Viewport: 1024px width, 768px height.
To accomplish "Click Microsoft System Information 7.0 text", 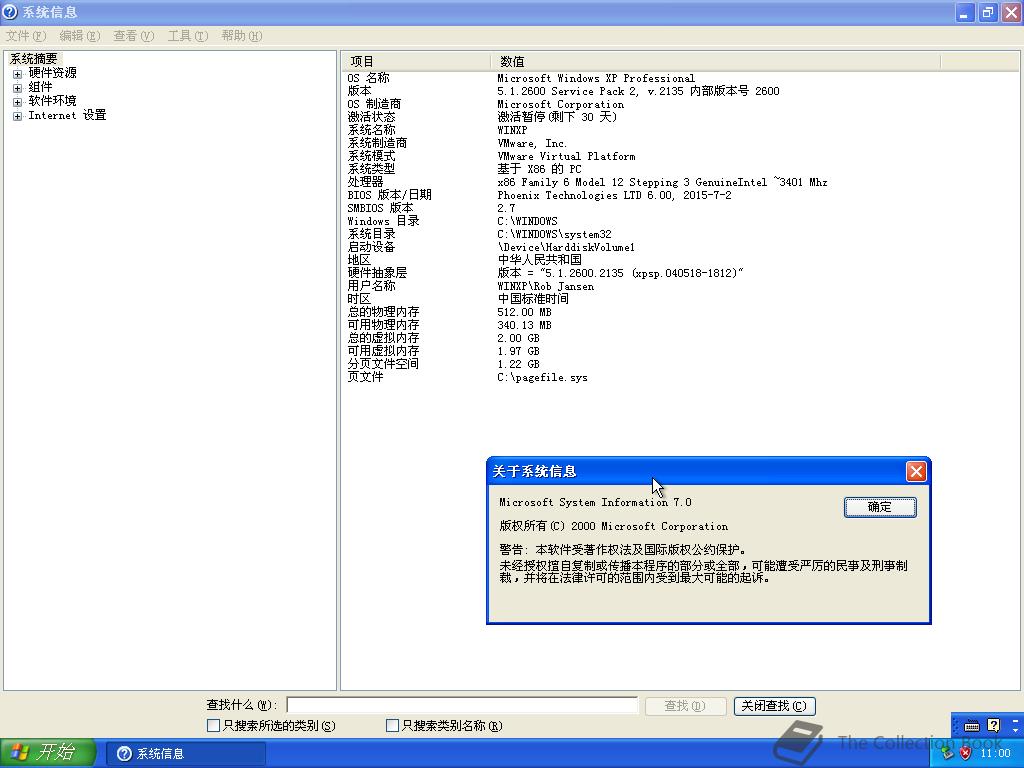I will pos(595,502).
